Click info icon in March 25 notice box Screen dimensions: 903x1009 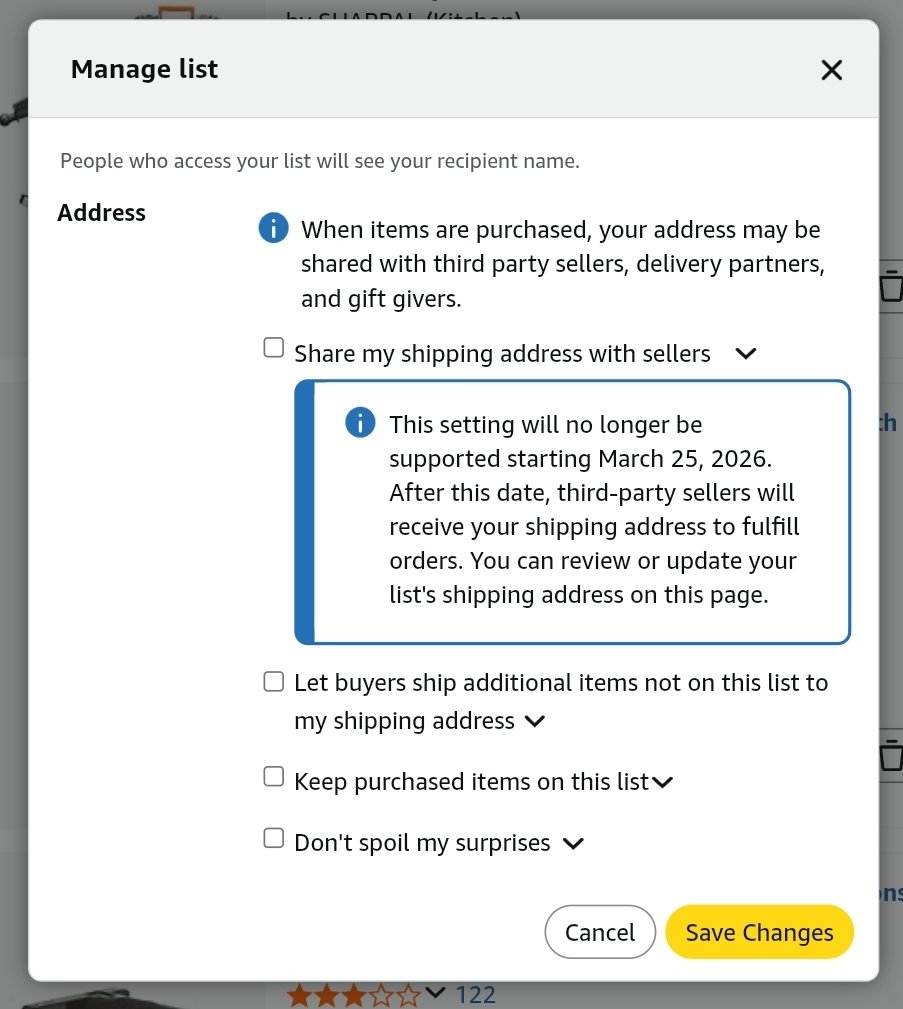360,423
